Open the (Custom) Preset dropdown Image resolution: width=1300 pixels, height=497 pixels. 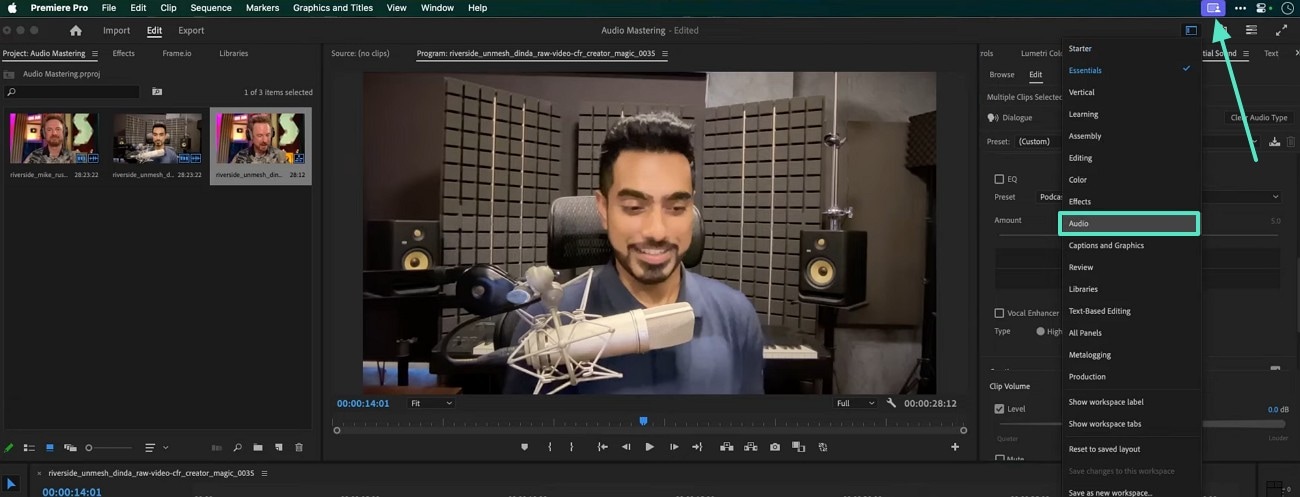coord(1034,142)
